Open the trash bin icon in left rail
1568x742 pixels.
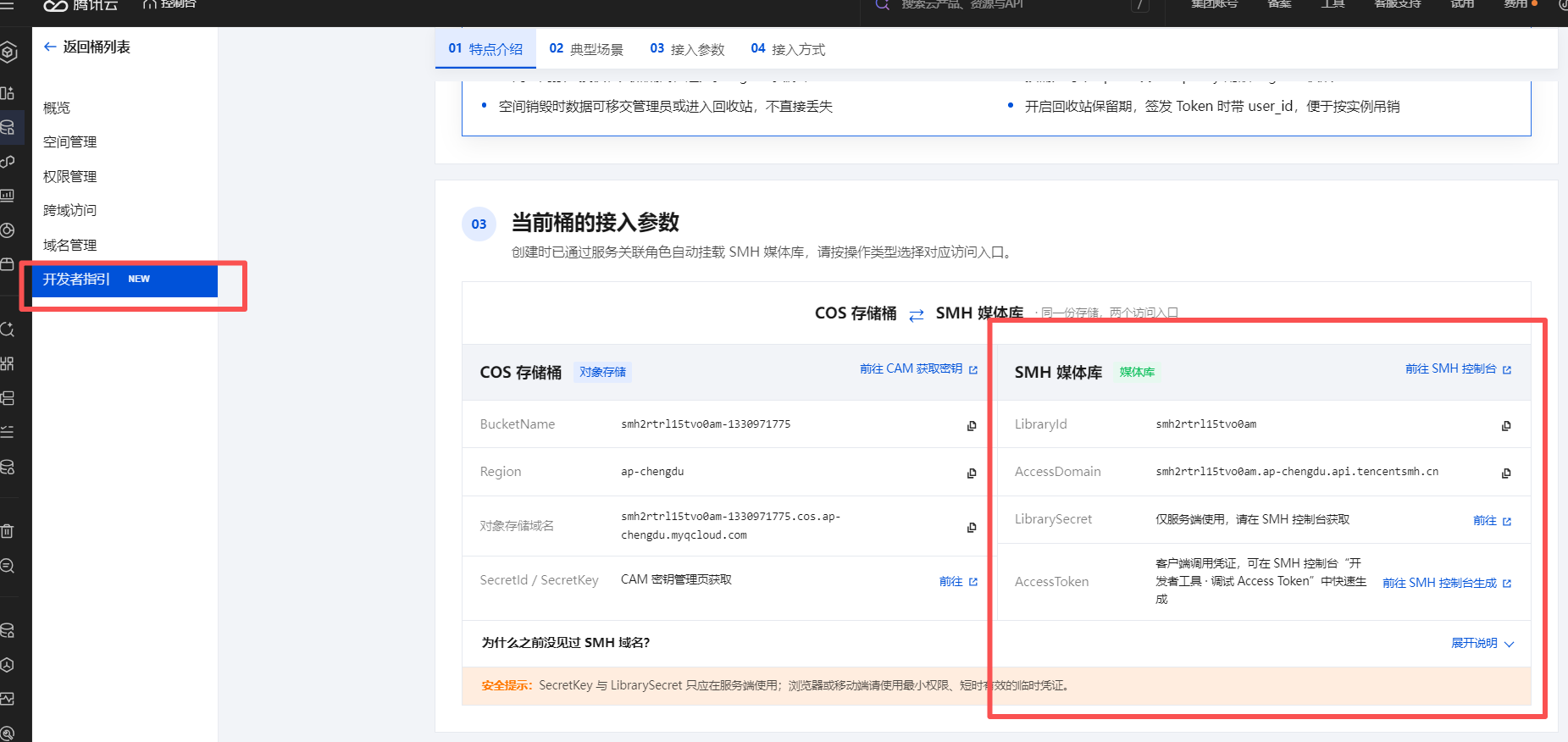[x=8, y=531]
